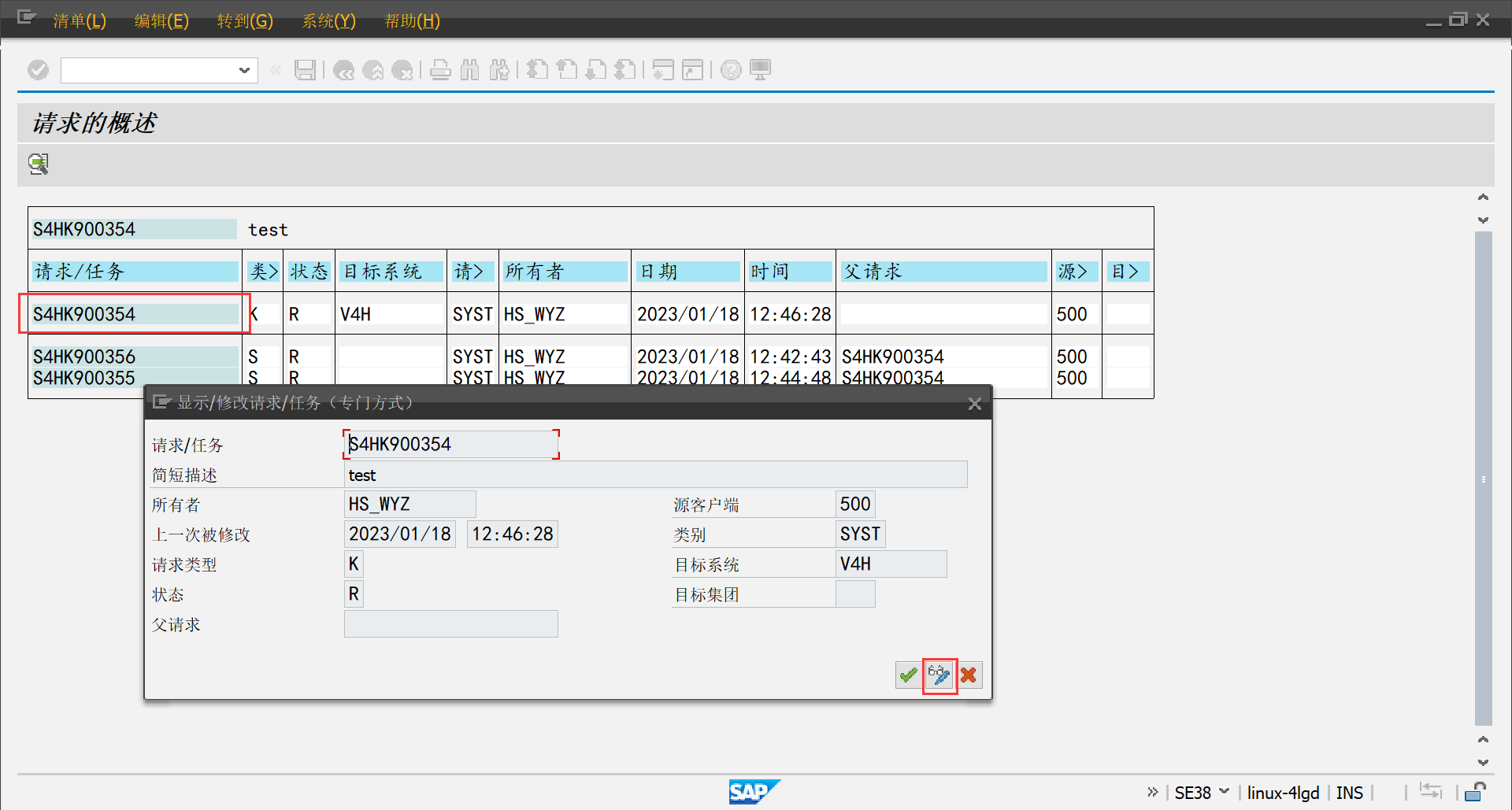Click the linux-4lgd server name in the status bar

click(x=1283, y=793)
